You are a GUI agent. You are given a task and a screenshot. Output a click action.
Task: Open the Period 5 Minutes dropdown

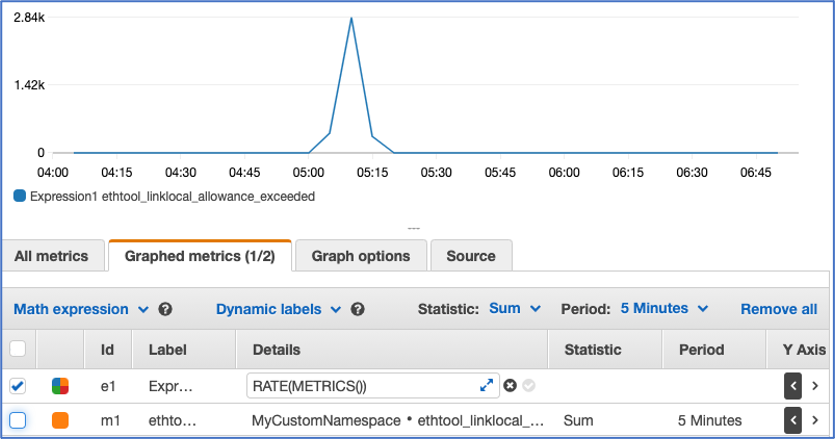(664, 308)
